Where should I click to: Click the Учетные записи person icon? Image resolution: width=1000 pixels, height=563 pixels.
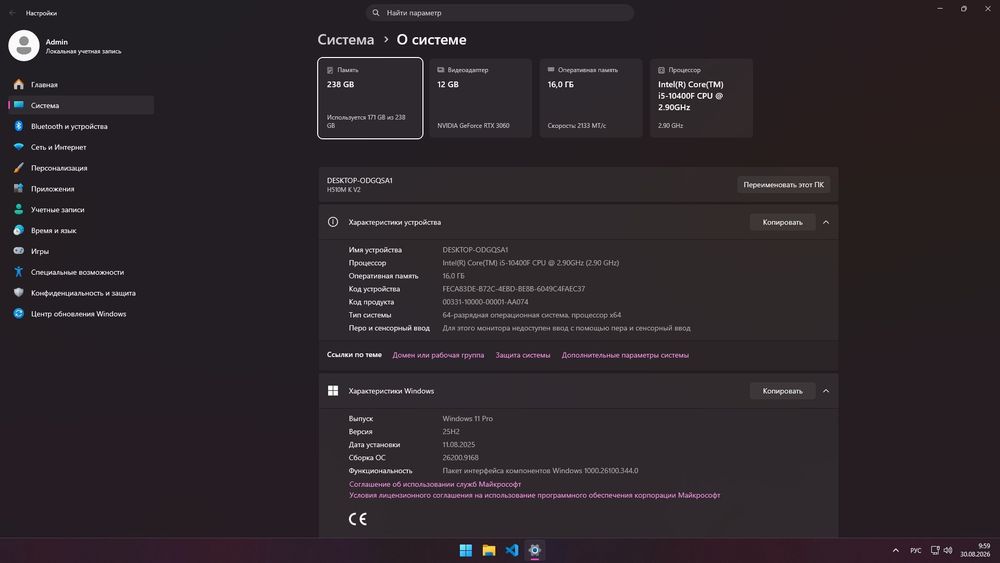[18, 209]
